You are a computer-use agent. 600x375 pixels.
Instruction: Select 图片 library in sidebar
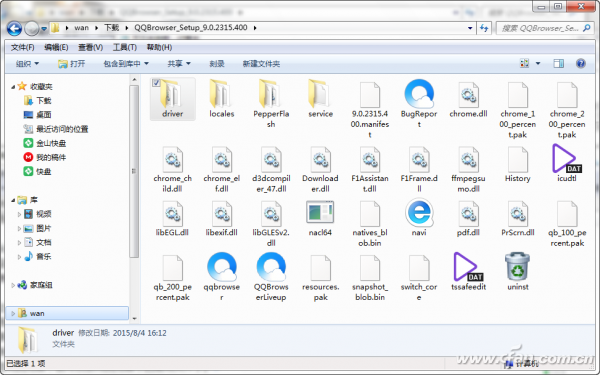click(38, 228)
